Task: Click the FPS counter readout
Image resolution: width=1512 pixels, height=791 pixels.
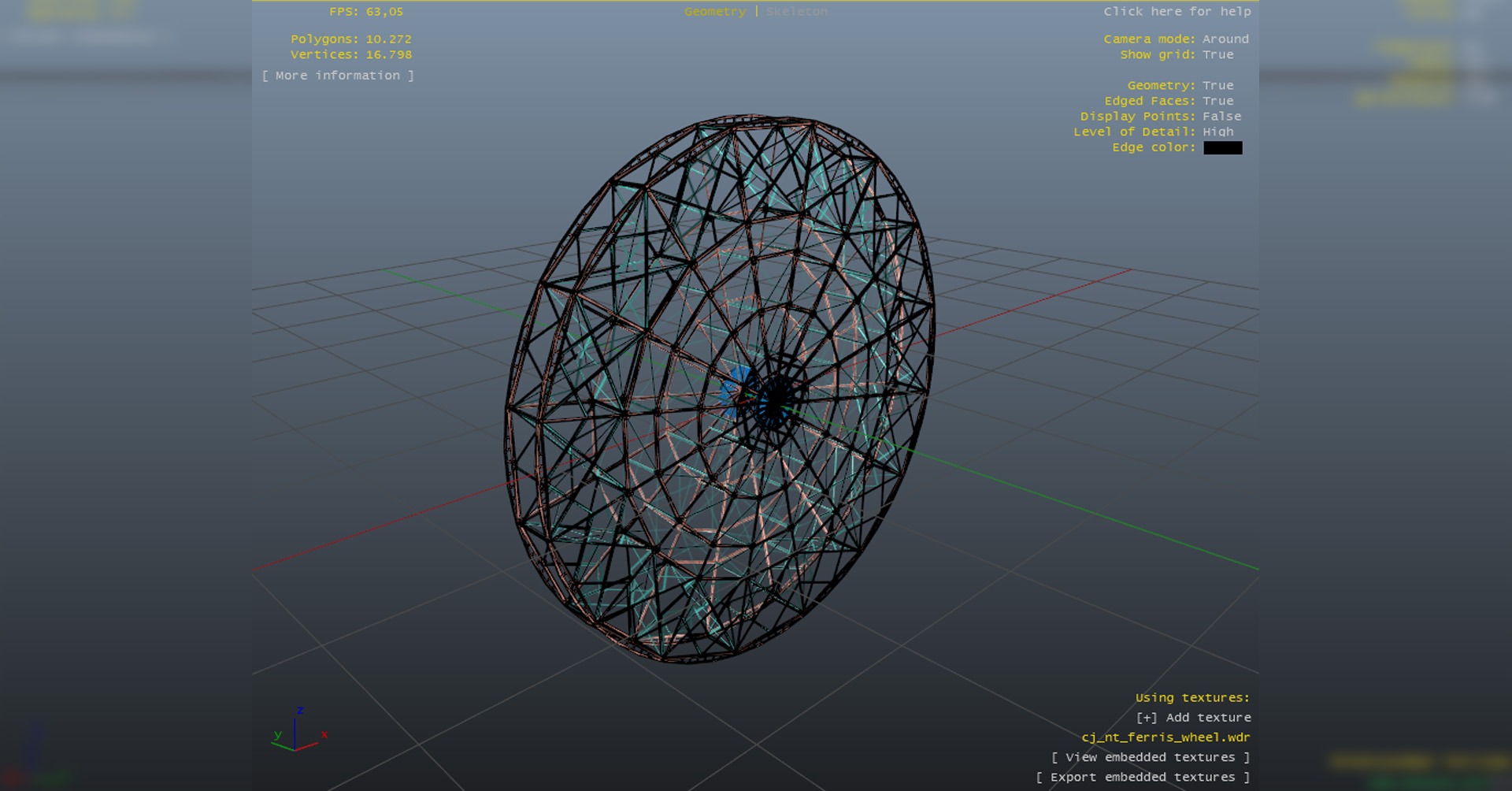Action: (x=366, y=12)
